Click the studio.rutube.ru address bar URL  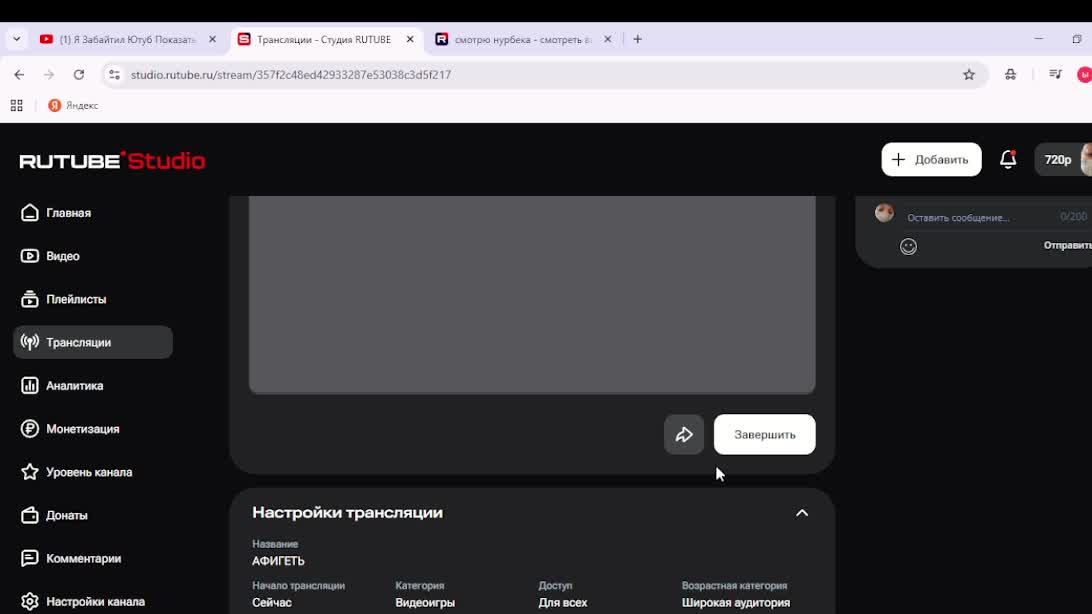pyautogui.click(x=290, y=74)
